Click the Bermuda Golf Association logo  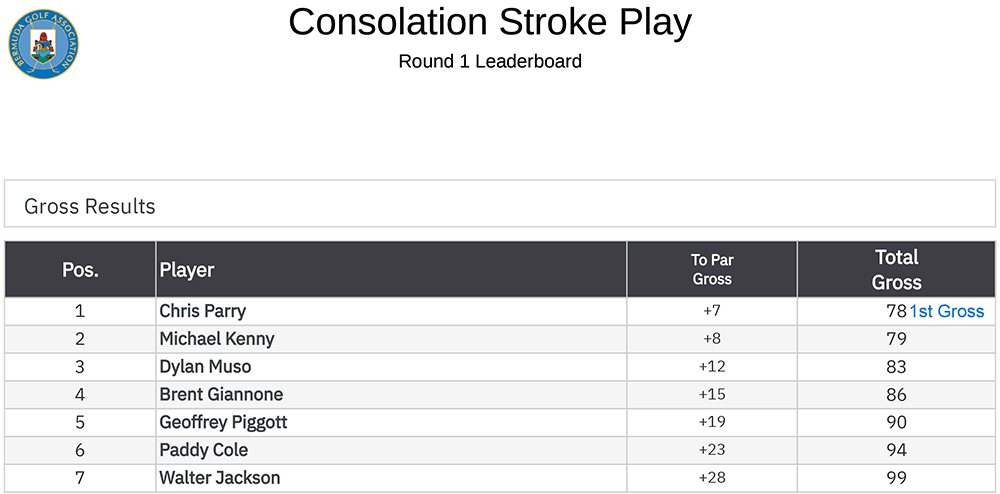click(x=42, y=44)
